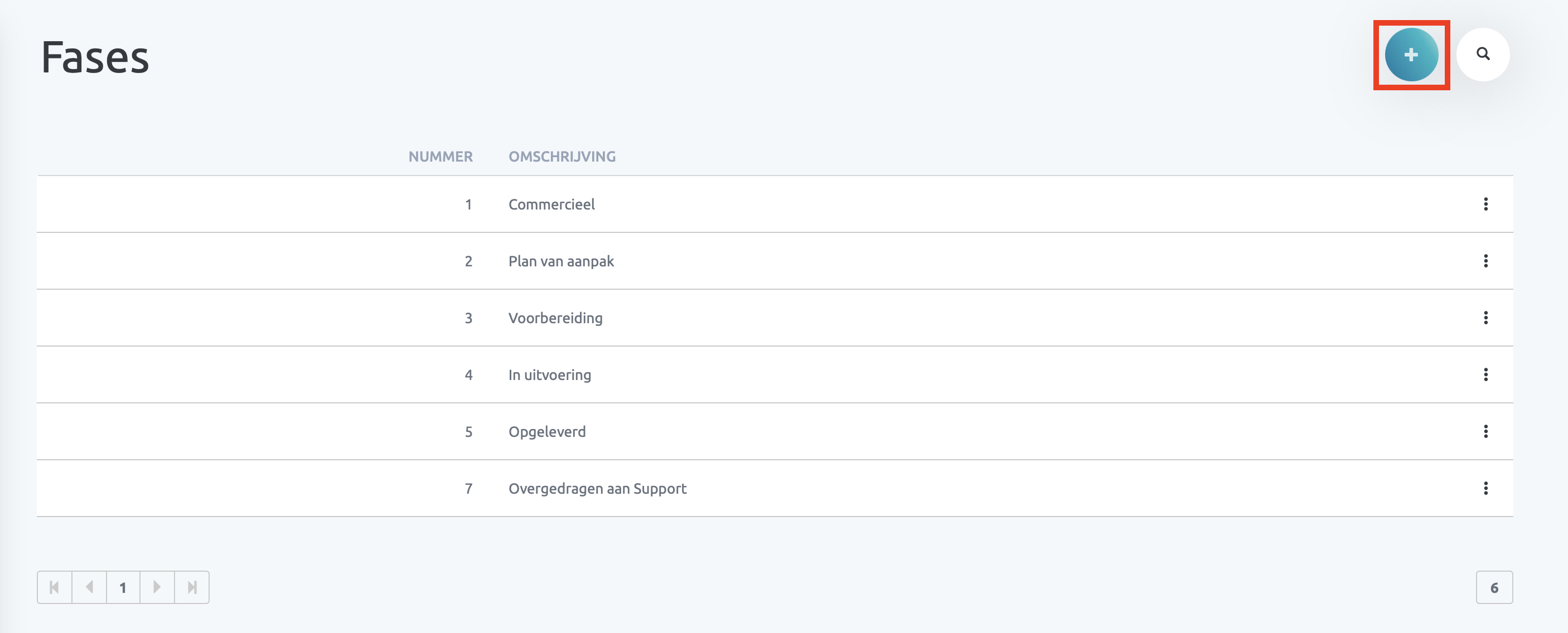Open the search magnifier icon
Viewport: 1568px width, 633px height.
(x=1483, y=55)
